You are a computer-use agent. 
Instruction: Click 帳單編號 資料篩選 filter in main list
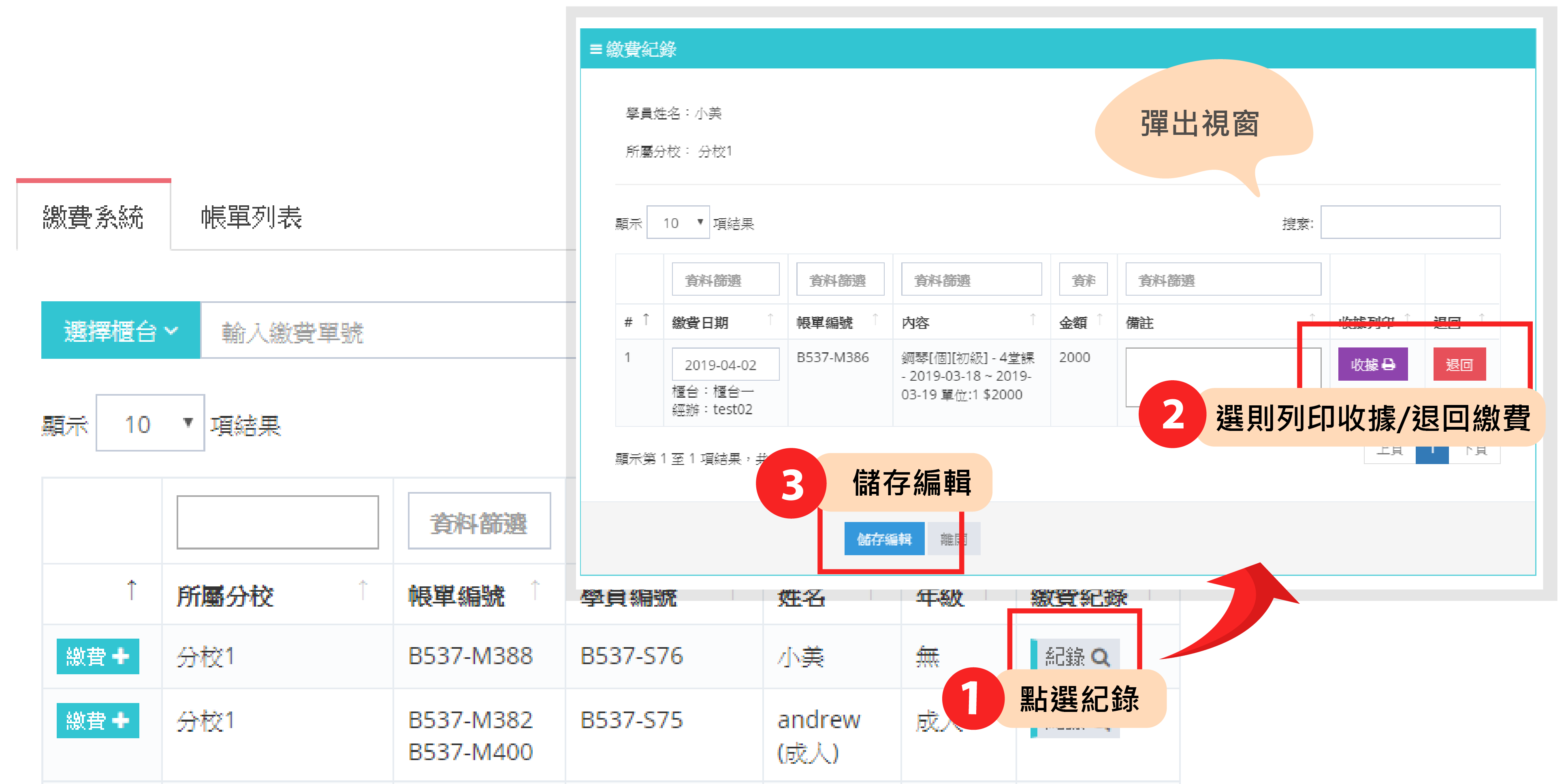(479, 522)
